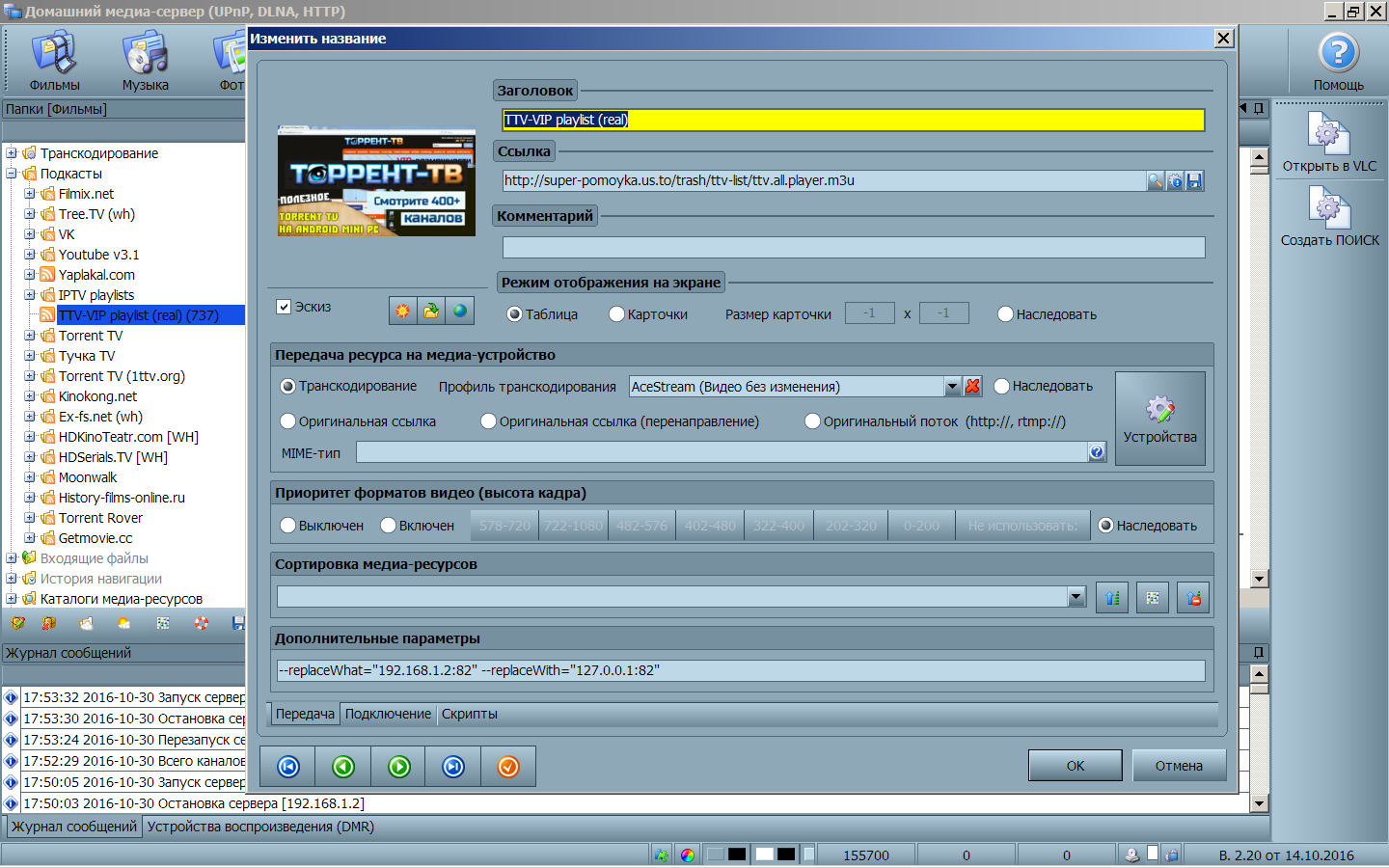Expand the Torrent TV tree node

click(29, 336)
